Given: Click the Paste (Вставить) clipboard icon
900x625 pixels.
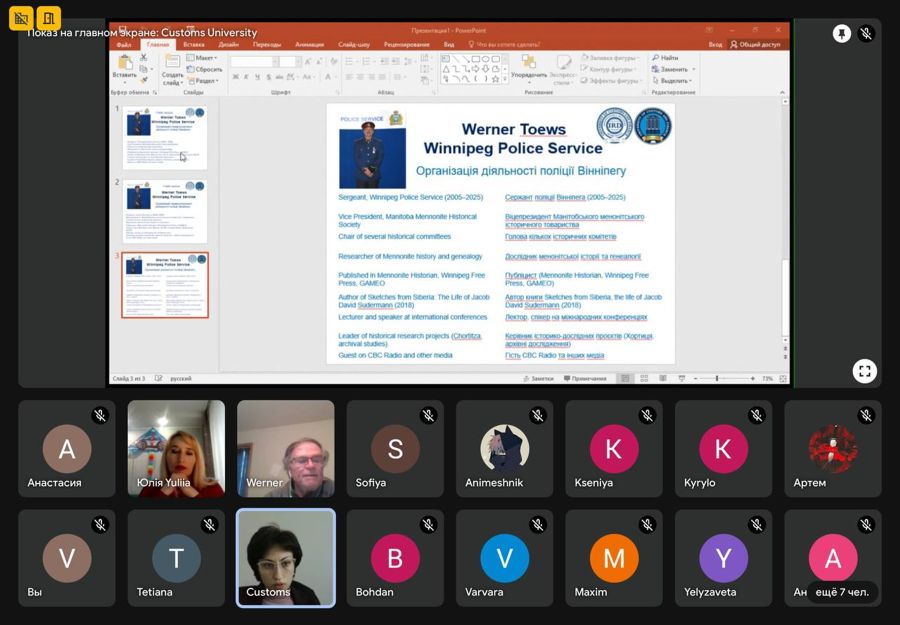Looking at the screenshot, I should (x=125, y=62).
